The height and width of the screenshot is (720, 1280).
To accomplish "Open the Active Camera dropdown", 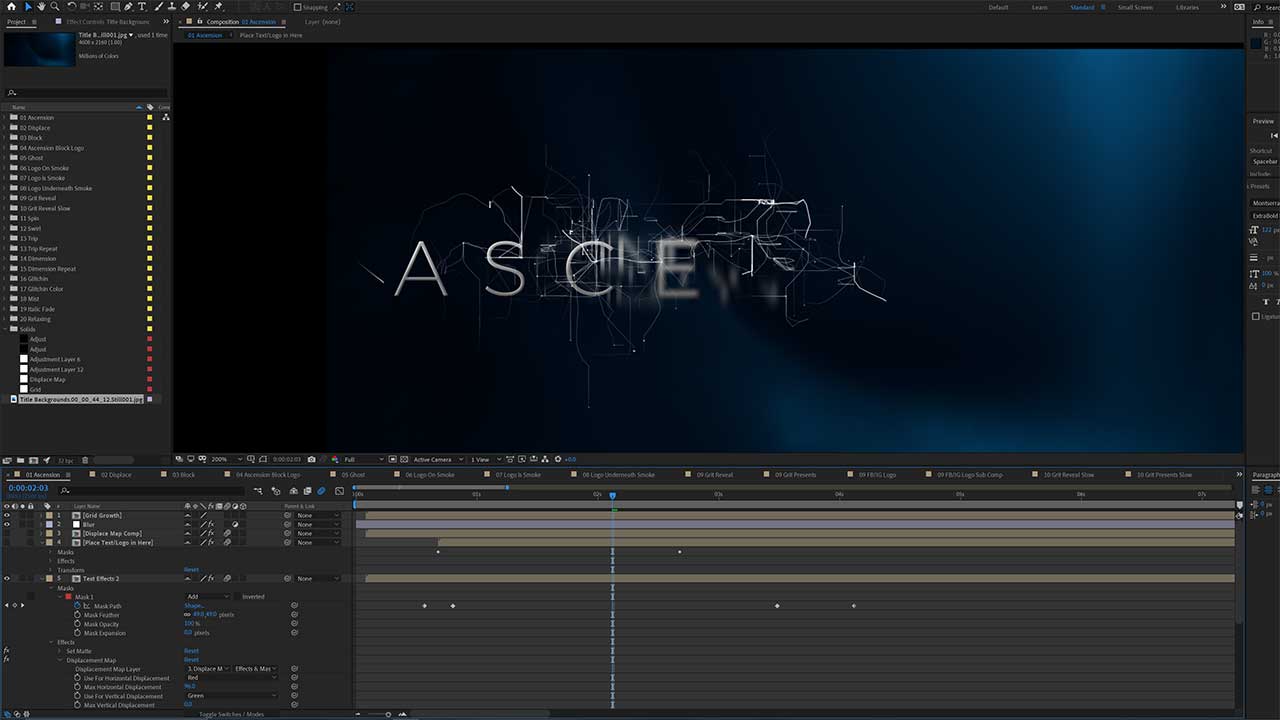I will tap(432, 458).
